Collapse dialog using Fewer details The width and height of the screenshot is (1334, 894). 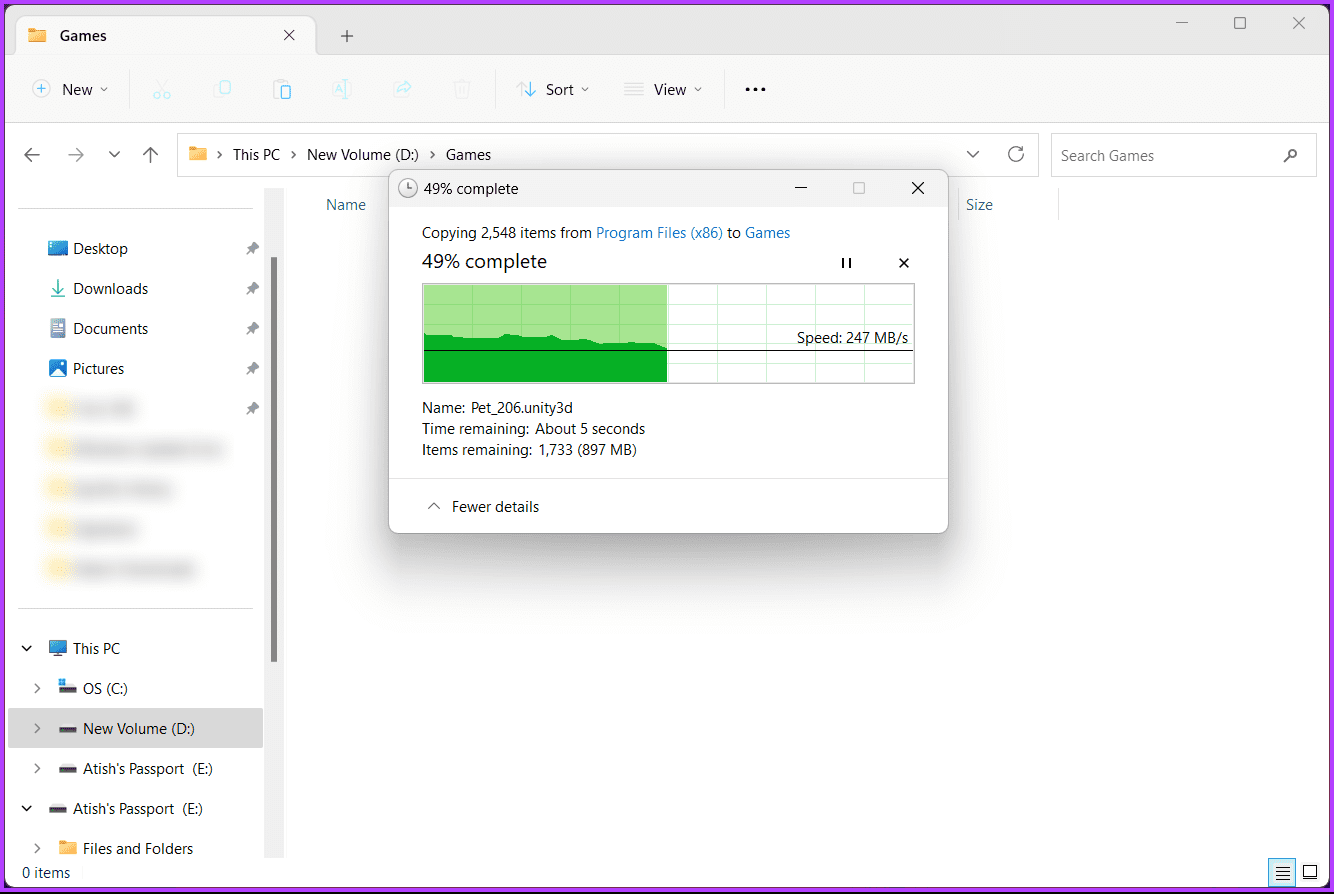(x=483, y=507)
